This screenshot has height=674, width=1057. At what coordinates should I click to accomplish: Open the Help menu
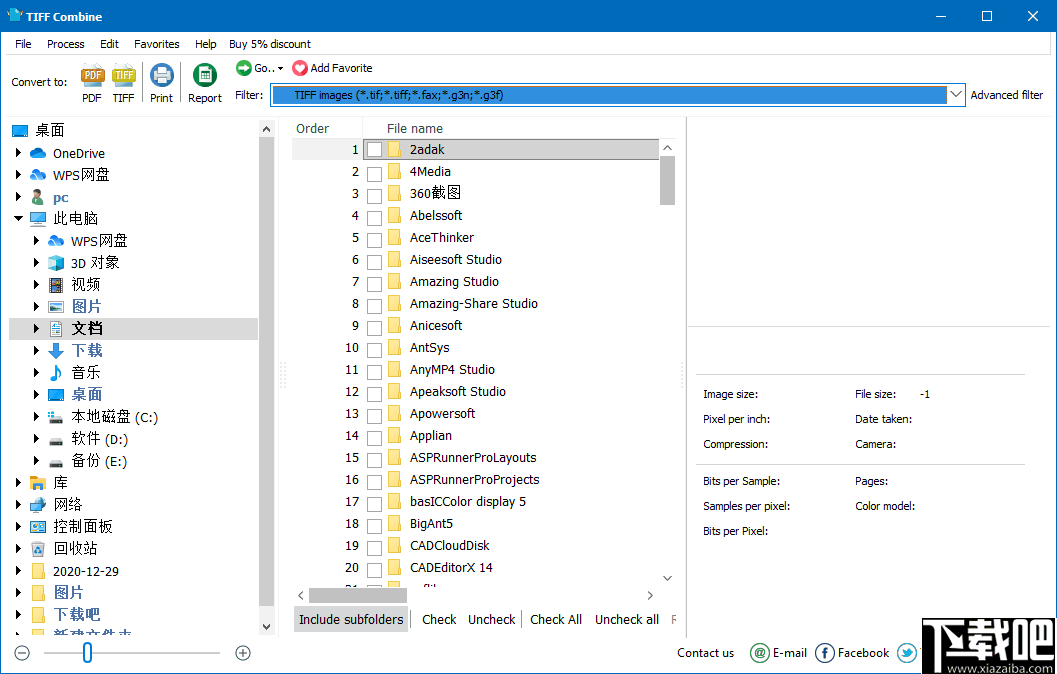point(206,44)
